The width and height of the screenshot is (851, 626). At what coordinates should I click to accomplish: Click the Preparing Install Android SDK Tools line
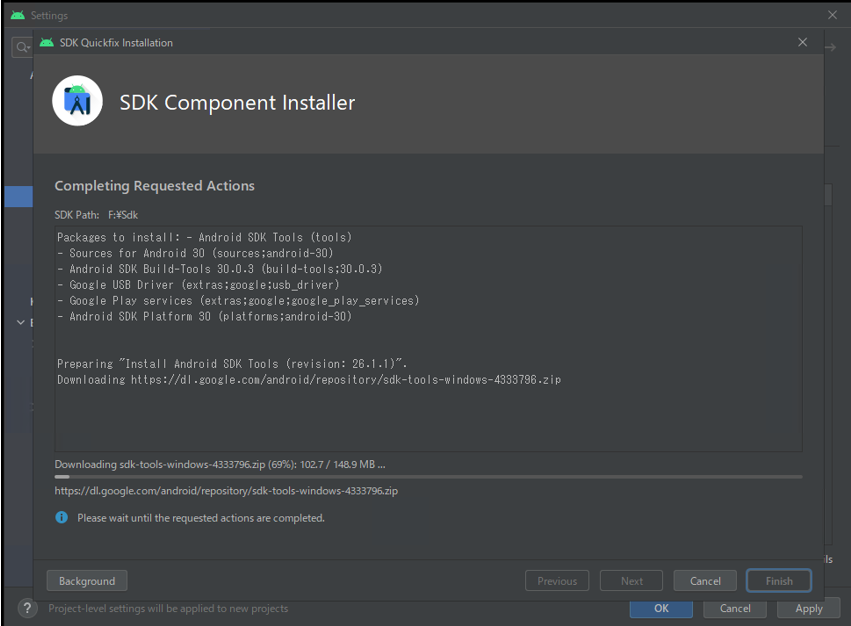(232, 364)
